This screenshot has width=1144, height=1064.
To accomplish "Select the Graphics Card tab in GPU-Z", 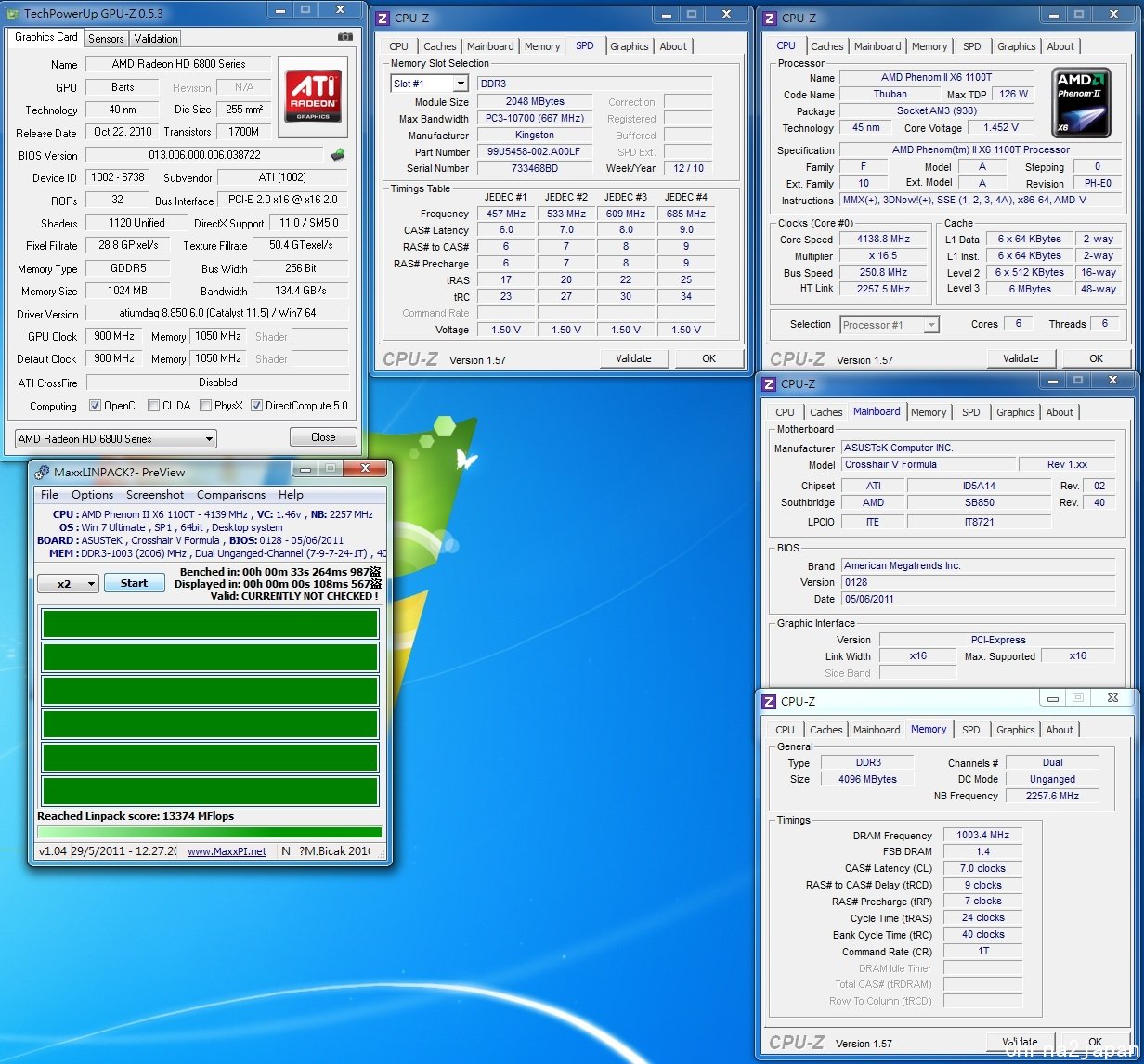I will 46,37.
